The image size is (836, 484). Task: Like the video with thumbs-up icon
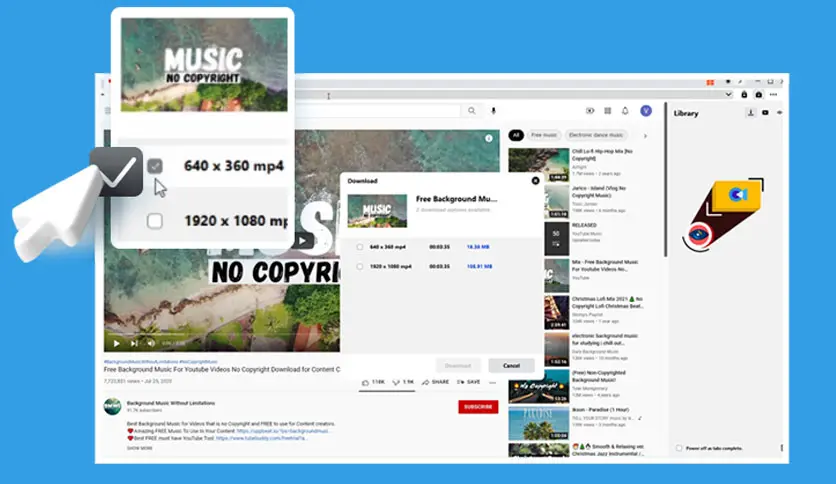pos(366,382)
